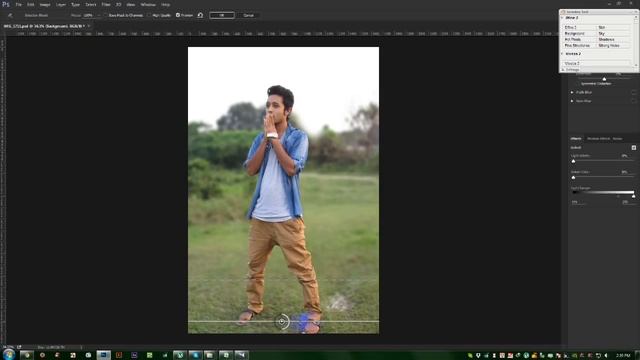Close the IMG_5711.psd document tab

pyautogui.click(x=89, y=26)
